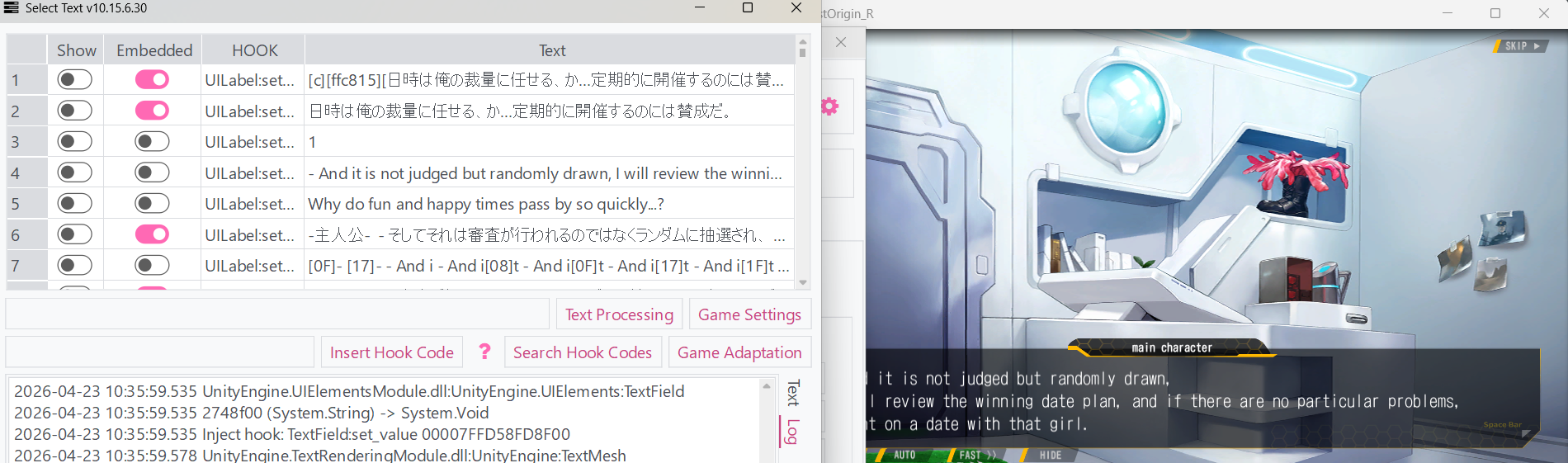
Task: Switch to the vertical Text tab
Action: click(792, 393)
